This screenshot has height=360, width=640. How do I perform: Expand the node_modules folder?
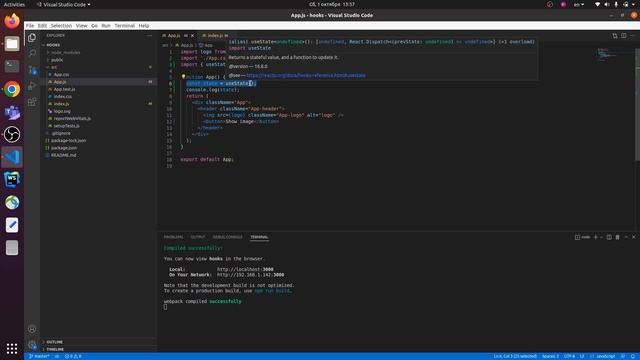pos(64,52)
